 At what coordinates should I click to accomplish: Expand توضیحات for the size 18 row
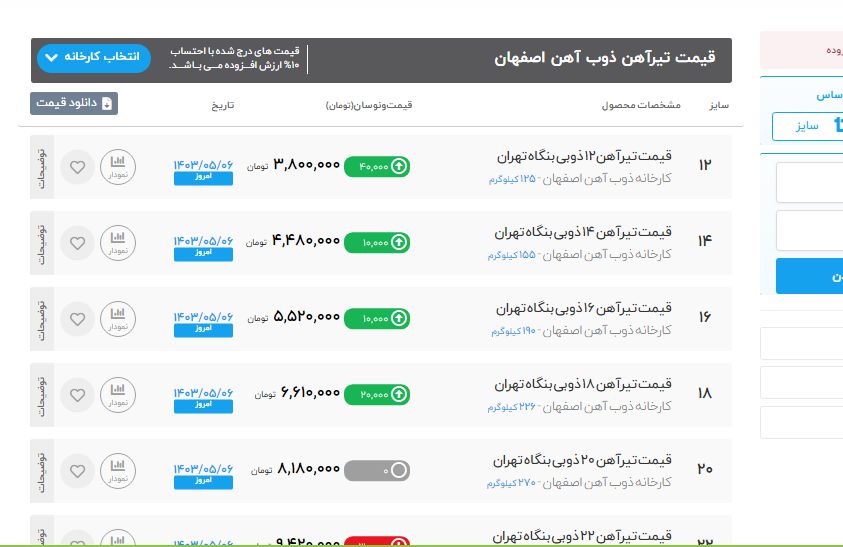pos(42,394)
